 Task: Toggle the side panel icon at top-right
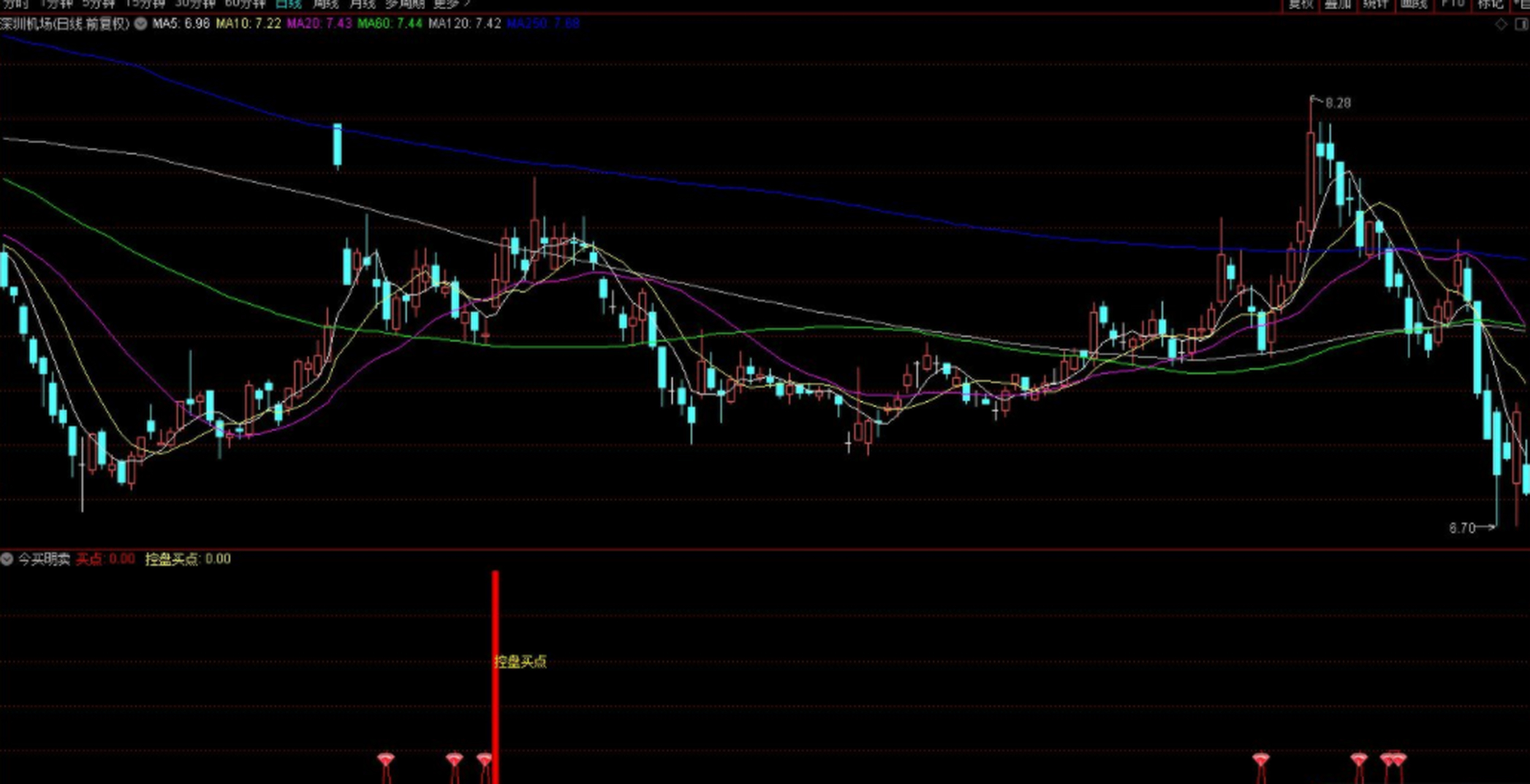point(1521,24)
